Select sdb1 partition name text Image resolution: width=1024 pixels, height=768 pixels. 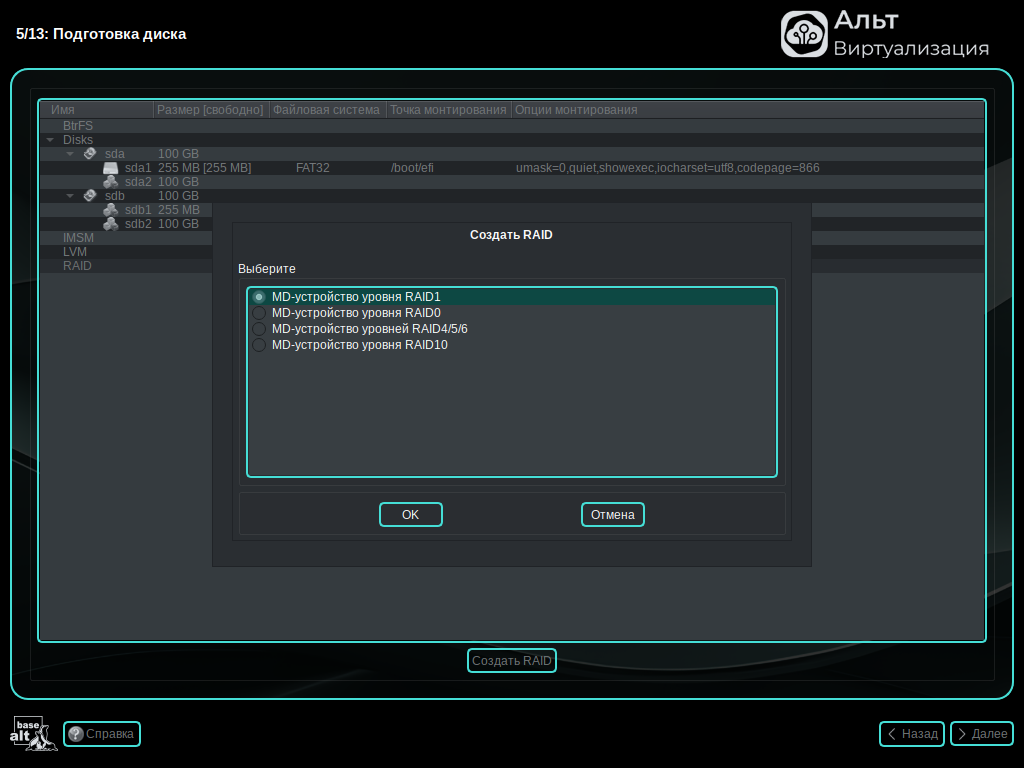tap(138, 210)
